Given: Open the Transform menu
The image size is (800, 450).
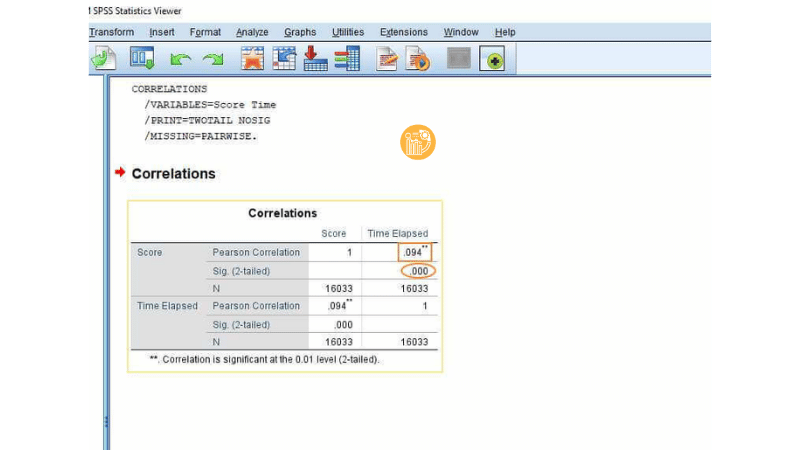Looking at the screenshot, I should [112, 32].
